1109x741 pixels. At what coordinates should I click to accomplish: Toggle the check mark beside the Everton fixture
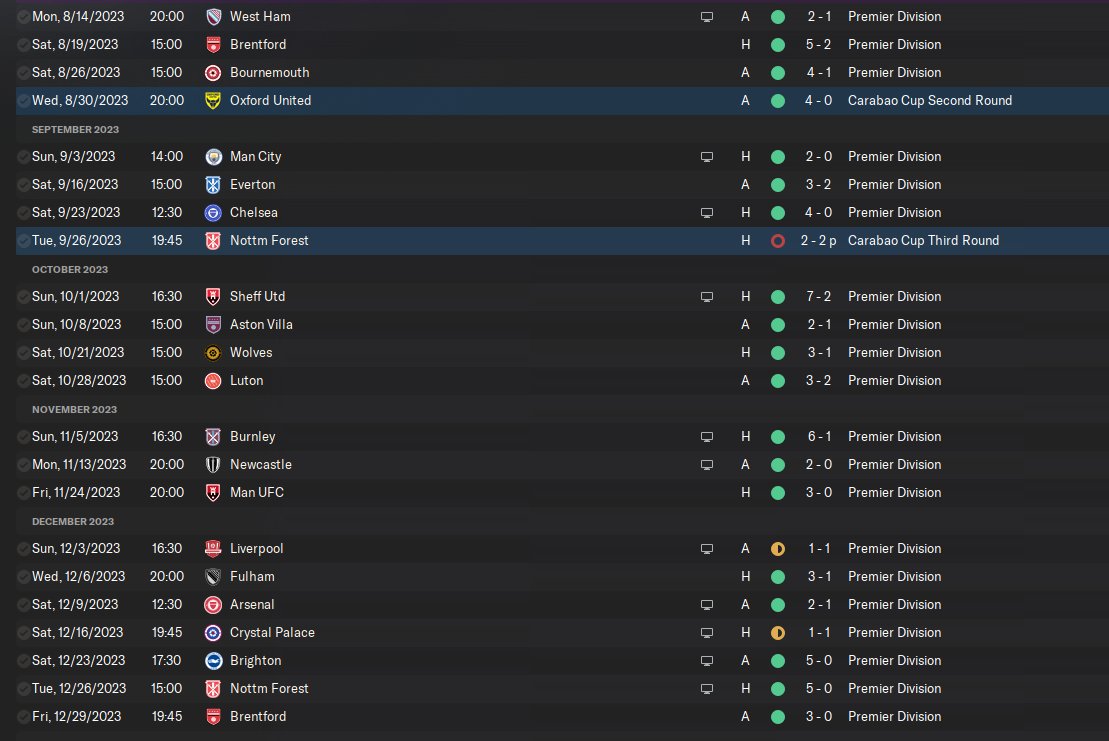click(23, 185)
